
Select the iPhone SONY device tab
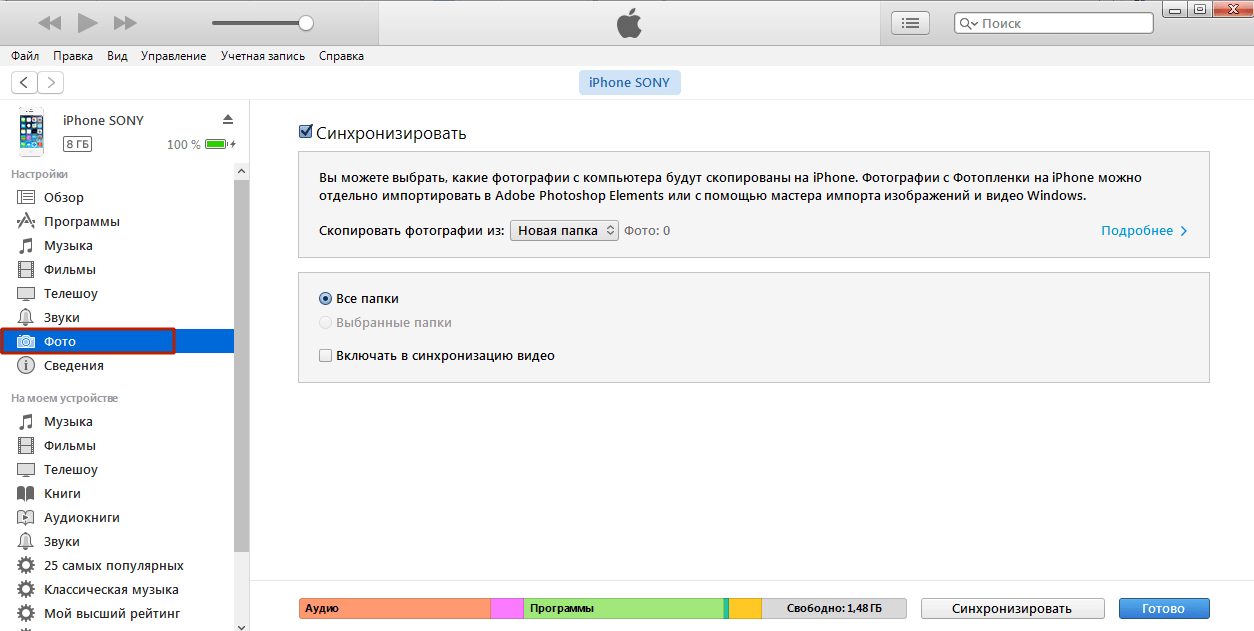coord(629,83)
